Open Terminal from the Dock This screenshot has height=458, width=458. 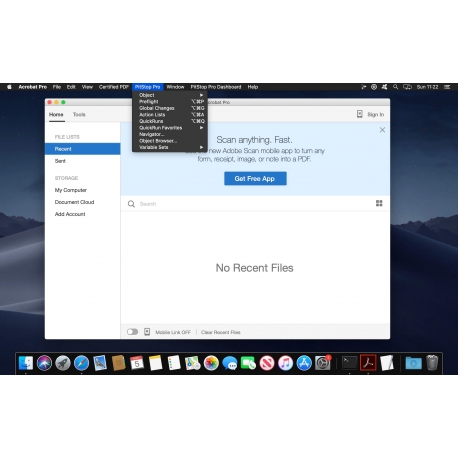click(x=350, y=363)
